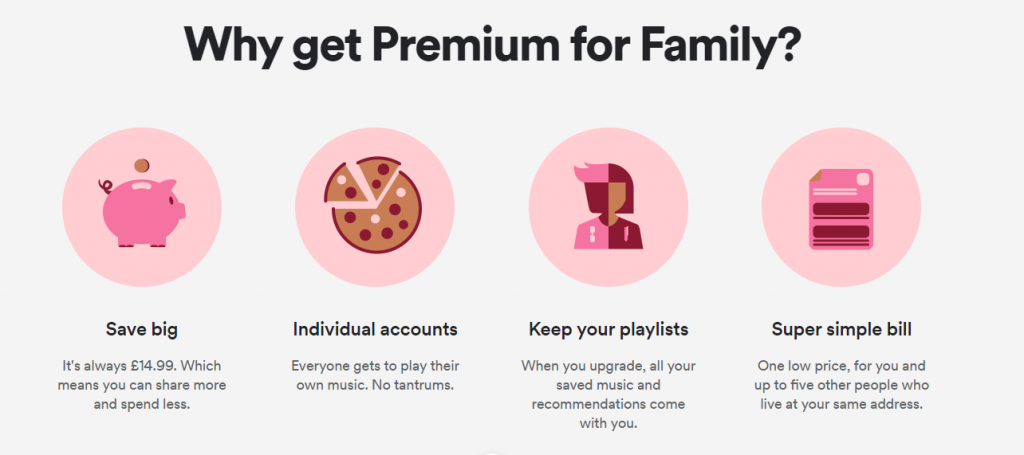Click the two-tone person face icon

coord(608,206)
